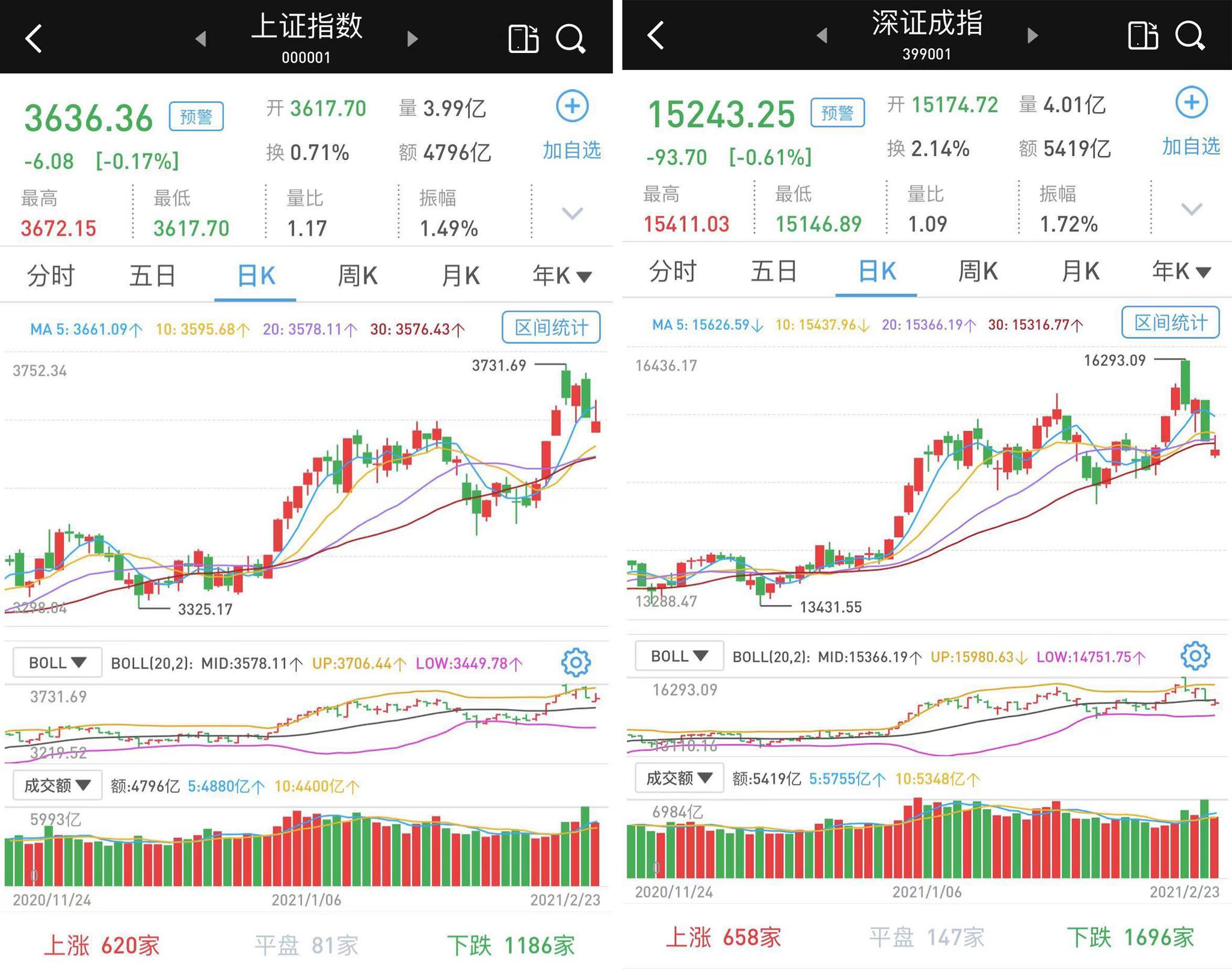Open the 年K dropdown in 深证成指 panel
This screenshot has height=969, width=1232.
click(1181, 271)
